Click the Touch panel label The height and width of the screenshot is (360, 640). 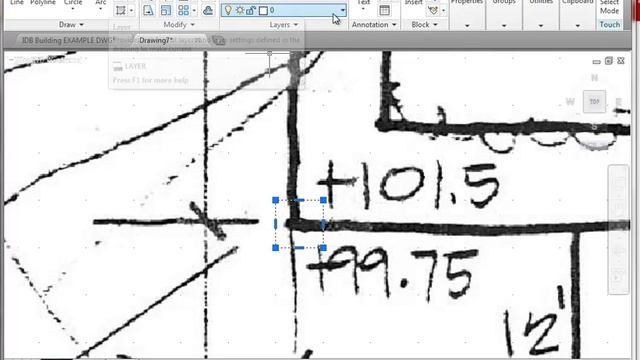(x=609, y=24)
